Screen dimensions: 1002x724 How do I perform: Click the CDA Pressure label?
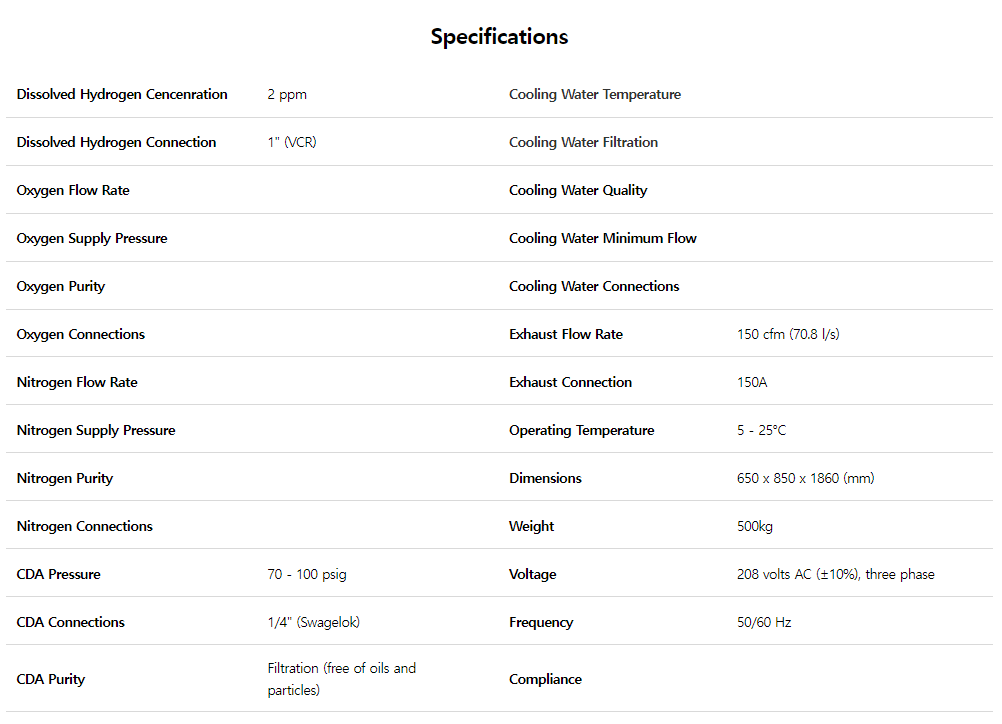[x=58, y=574]
